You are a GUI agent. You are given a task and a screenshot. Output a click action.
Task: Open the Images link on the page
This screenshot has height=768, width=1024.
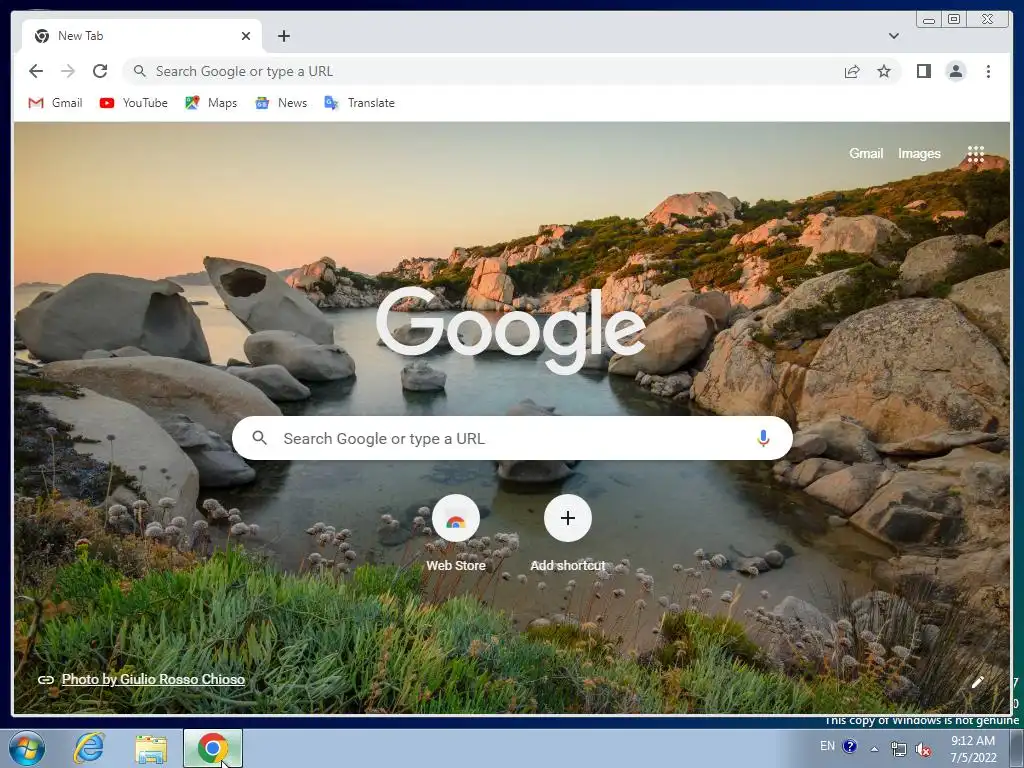pos(919,153)
